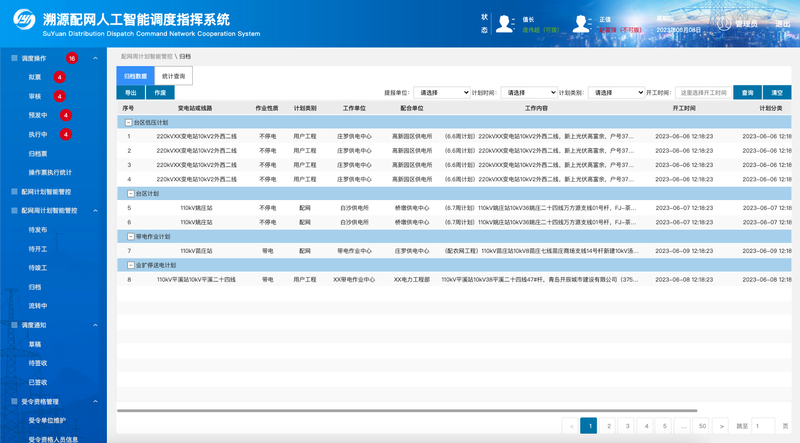Click the previous page arrow

tap(571, 426)
